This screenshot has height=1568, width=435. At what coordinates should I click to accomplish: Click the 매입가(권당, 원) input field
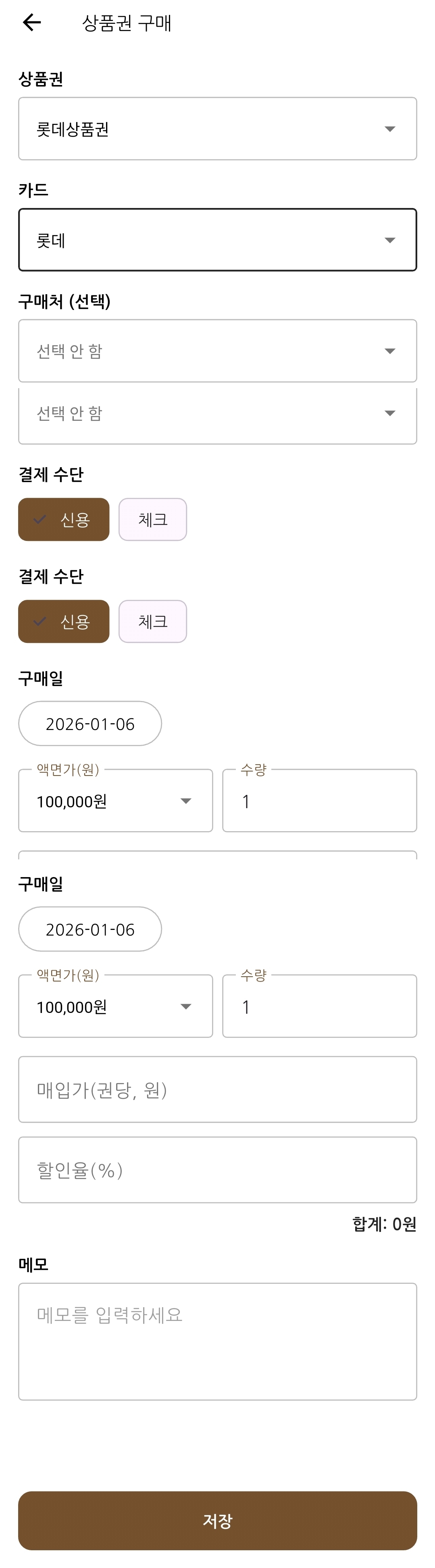(x=217, y=1090)
